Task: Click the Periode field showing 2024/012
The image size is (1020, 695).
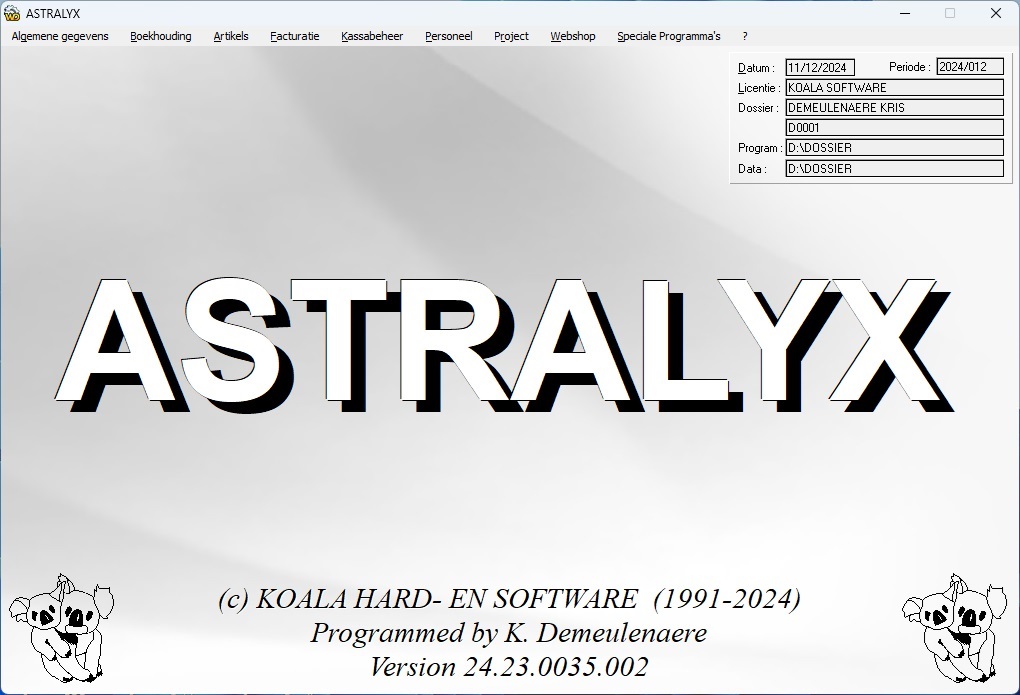Action: [x=970, y=67]
